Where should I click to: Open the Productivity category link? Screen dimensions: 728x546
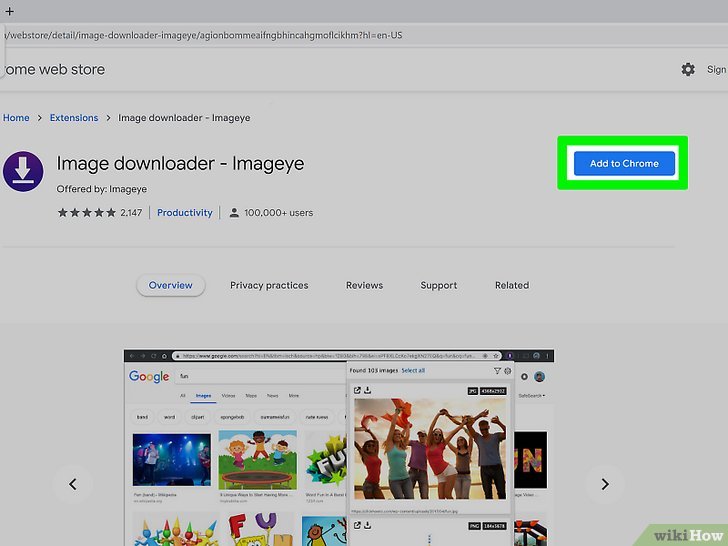(x=184, y=213)
